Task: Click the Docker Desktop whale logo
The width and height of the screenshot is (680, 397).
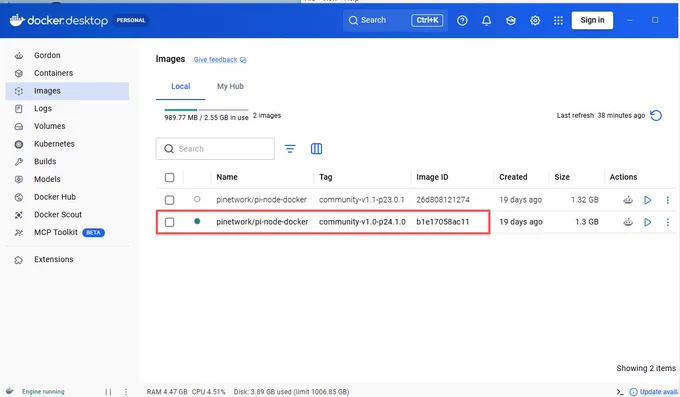Action: 16,20
